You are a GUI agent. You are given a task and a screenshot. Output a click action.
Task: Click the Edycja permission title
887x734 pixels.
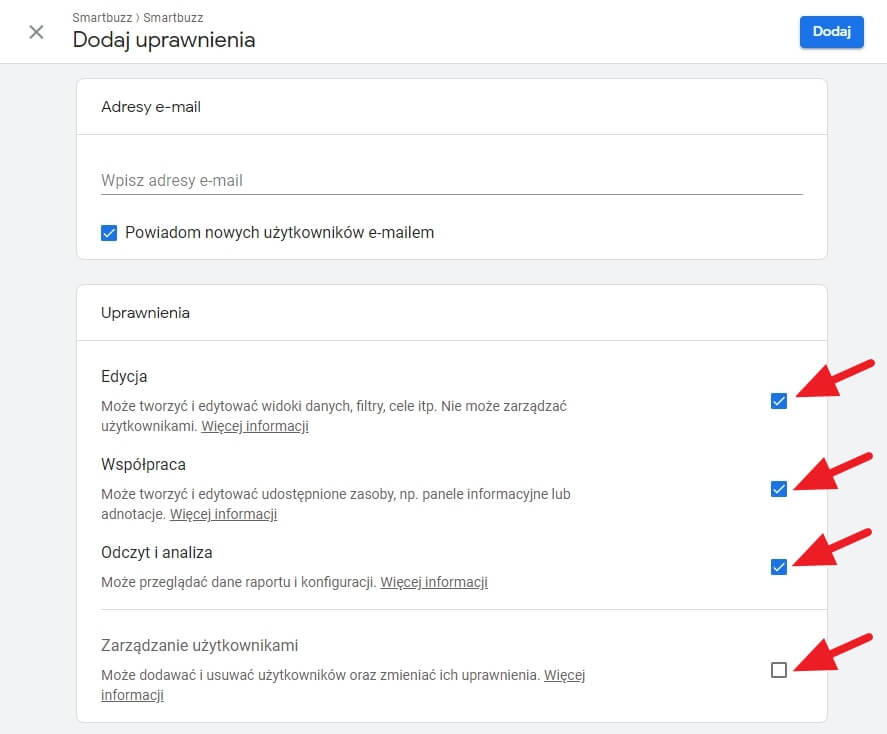124,377
